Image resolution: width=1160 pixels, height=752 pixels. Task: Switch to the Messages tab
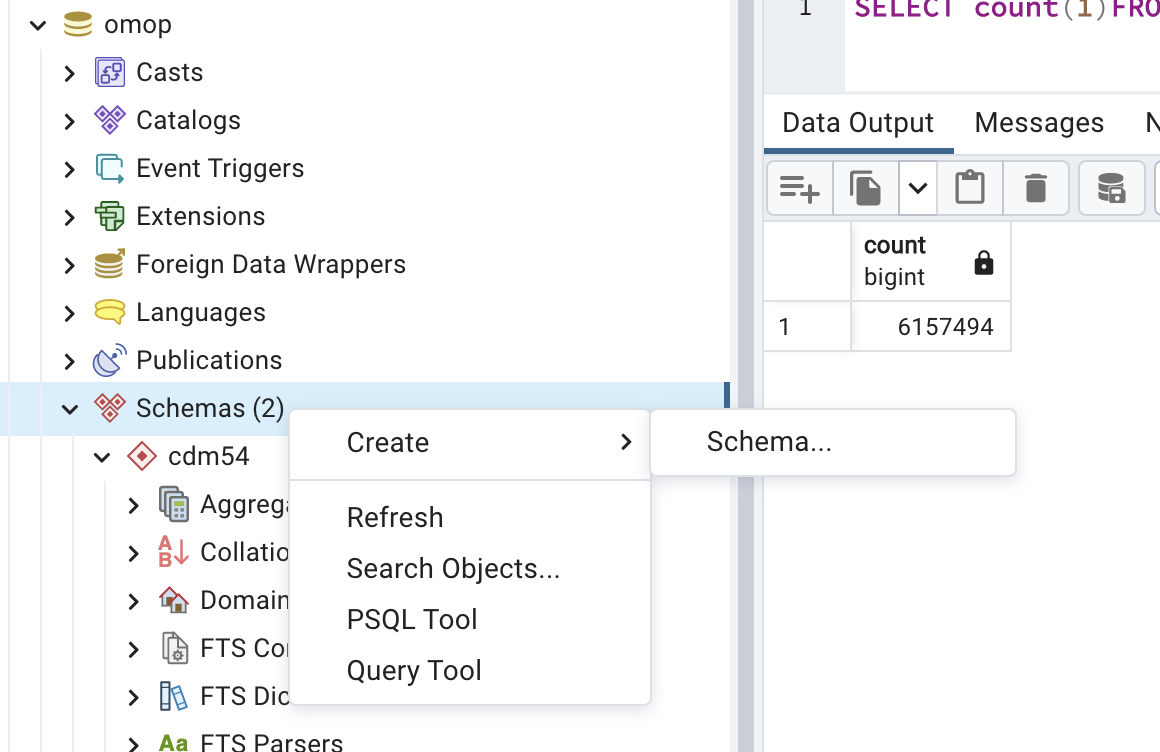click(1039, 122)
